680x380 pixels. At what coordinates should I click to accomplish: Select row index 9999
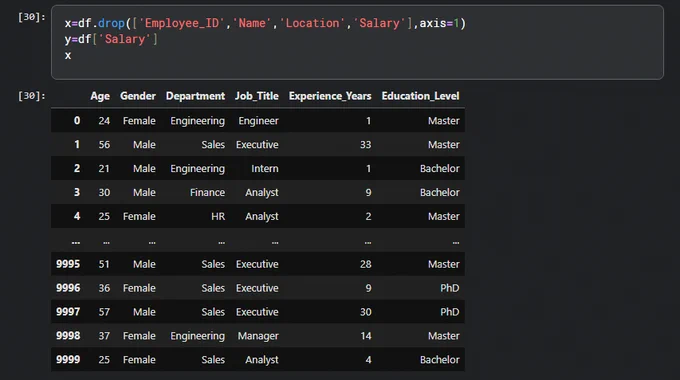68,359
